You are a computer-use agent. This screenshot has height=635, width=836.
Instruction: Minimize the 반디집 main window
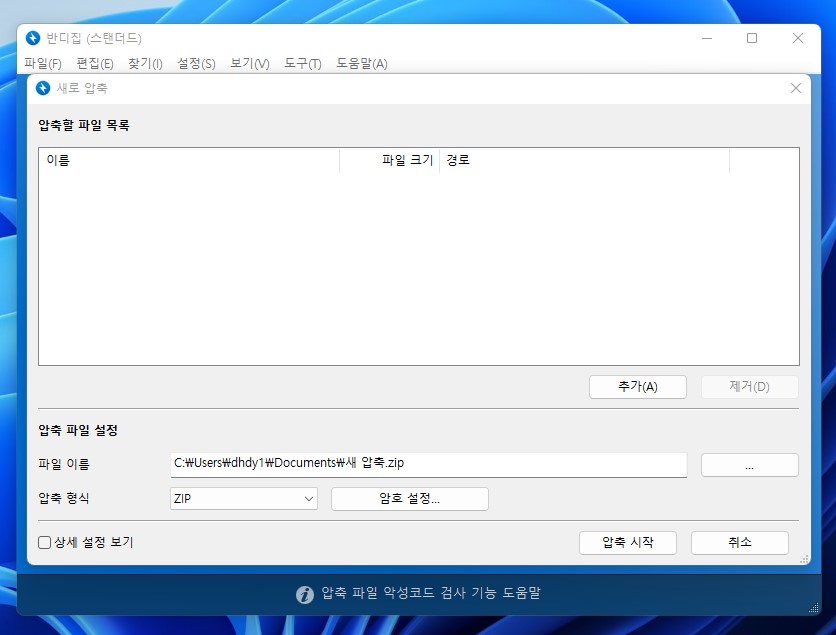click(x=707, y=38)
